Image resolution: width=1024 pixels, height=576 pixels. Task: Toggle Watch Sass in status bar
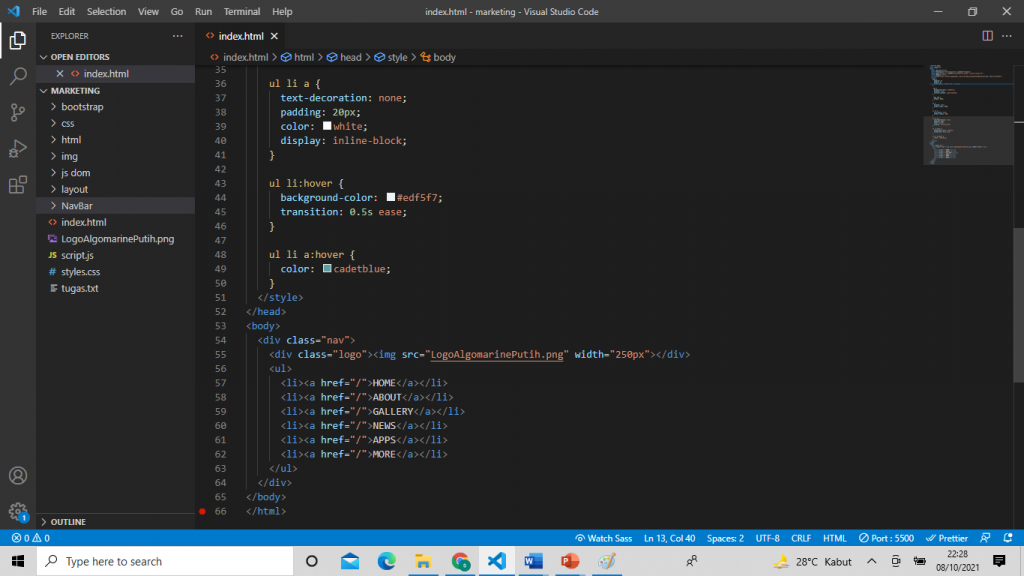[x=603, y=538]
